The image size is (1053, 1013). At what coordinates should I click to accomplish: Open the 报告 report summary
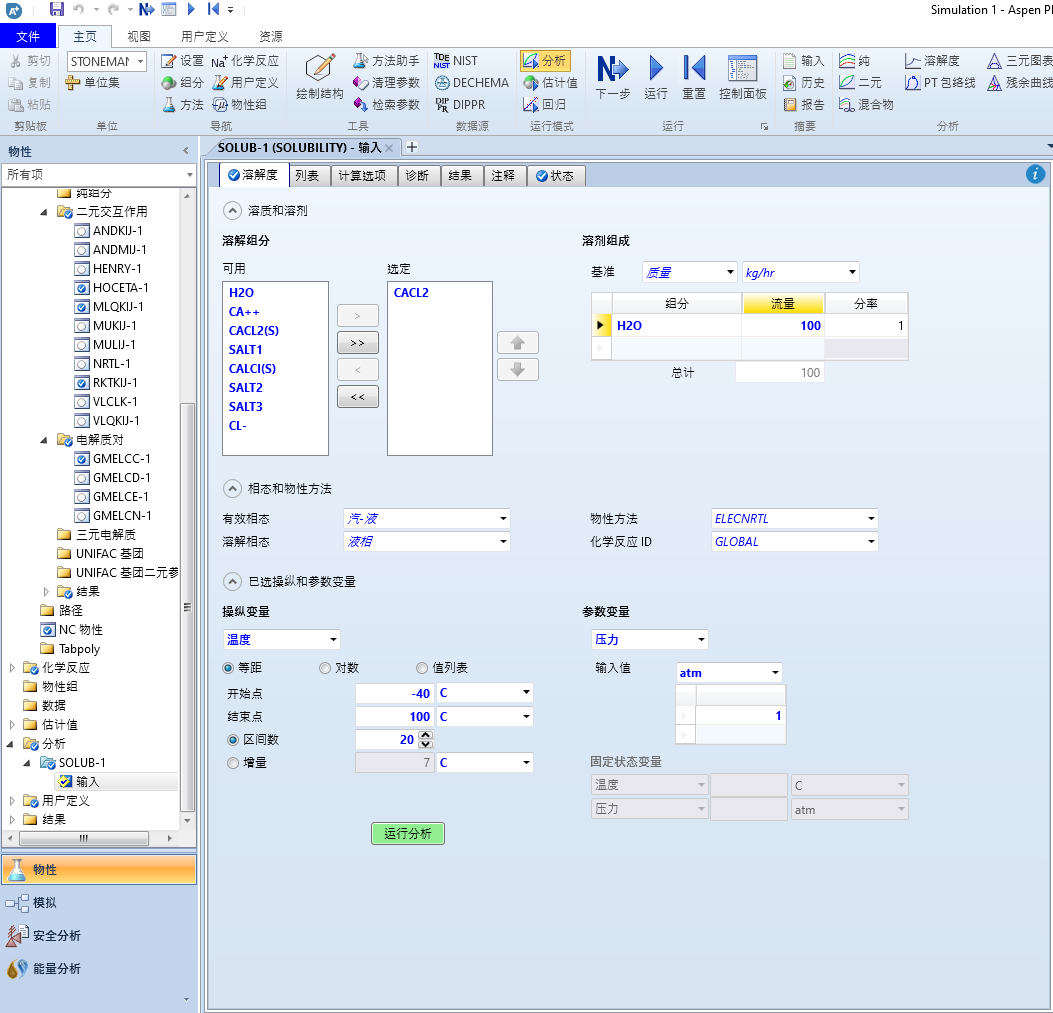(x=804, y=105)
